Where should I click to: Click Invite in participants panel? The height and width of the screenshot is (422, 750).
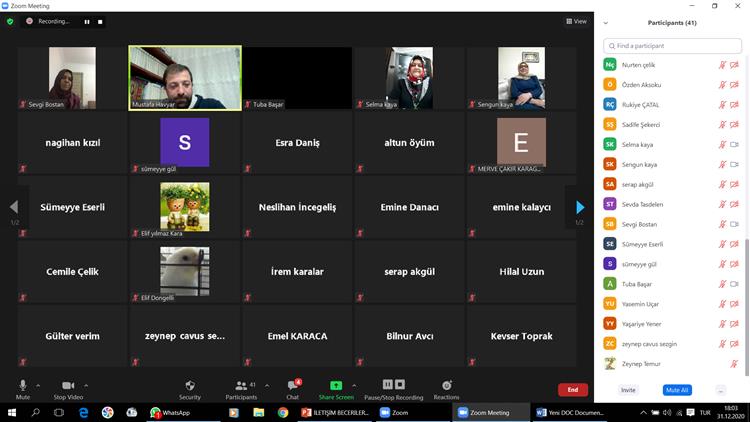(x=628, y=390)
